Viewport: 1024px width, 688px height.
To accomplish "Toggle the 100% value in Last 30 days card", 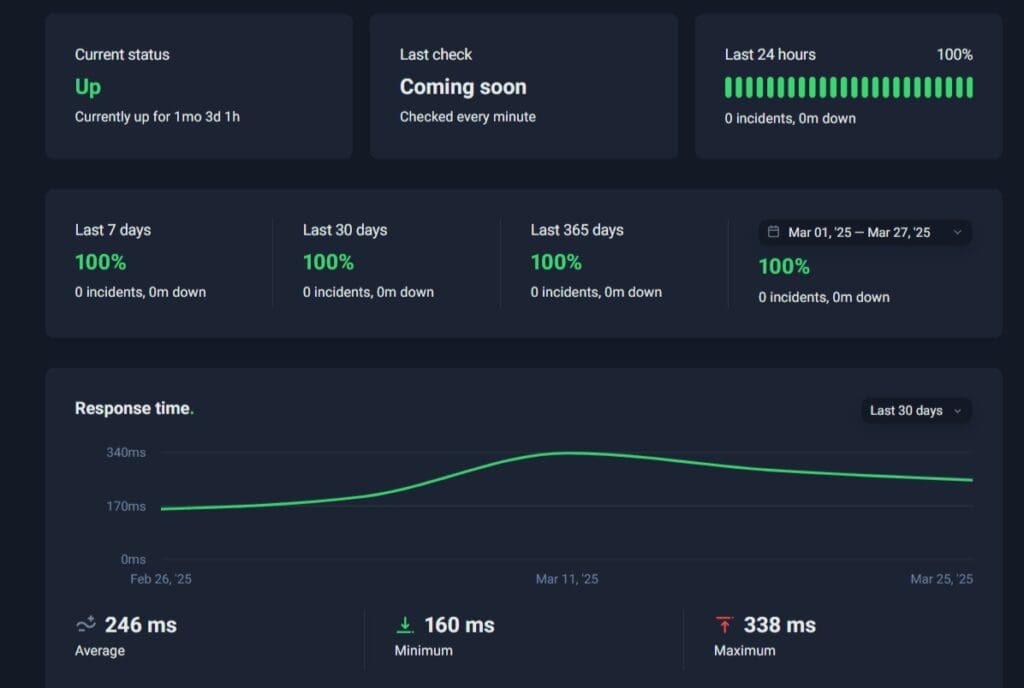I will pos(328,262).
